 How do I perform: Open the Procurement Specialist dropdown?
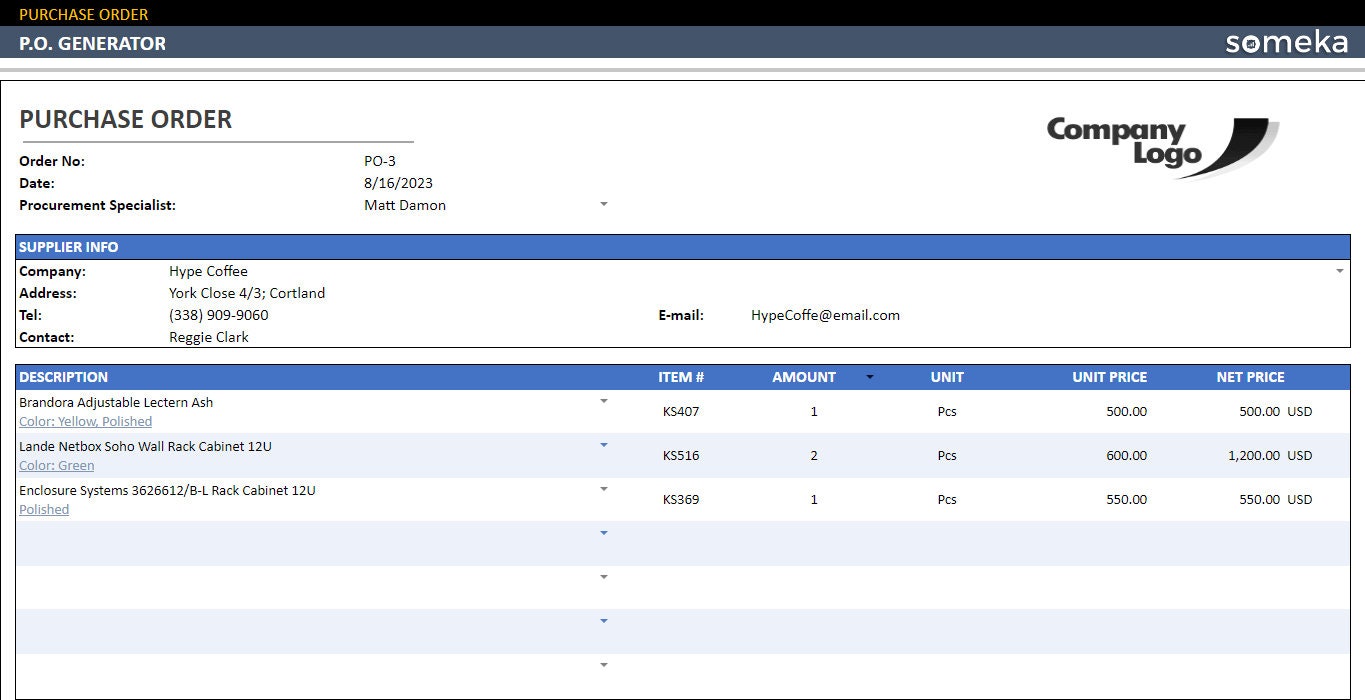click(603, 203)
